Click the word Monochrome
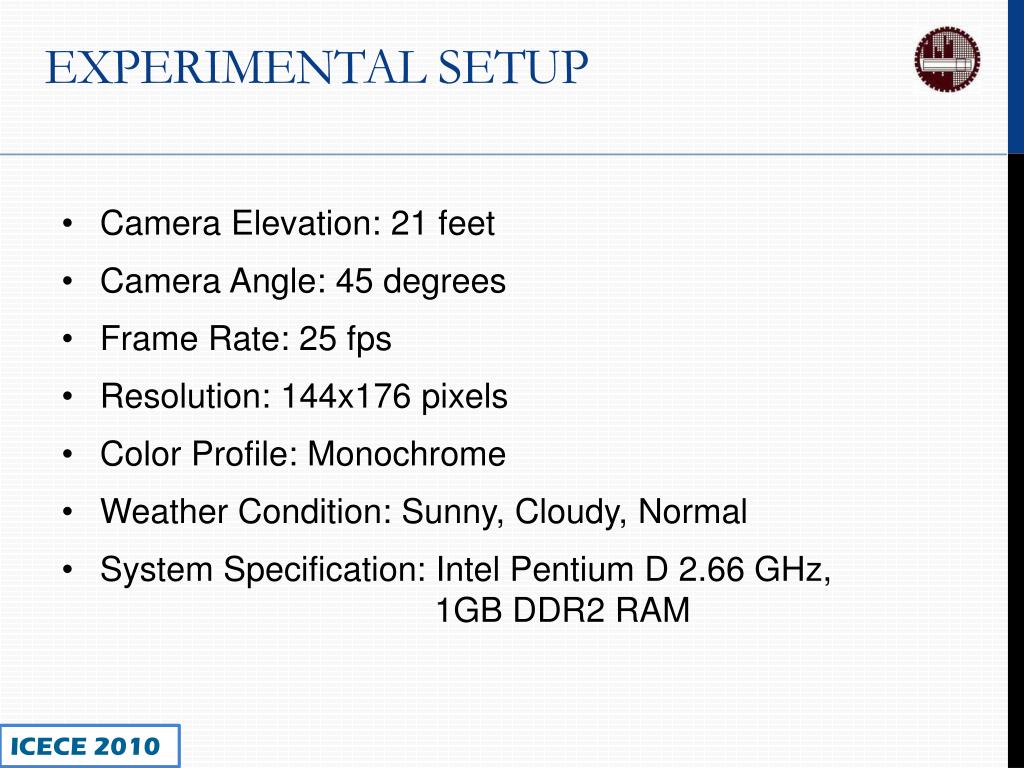The image size is (1024, 768). click(407, 454)
